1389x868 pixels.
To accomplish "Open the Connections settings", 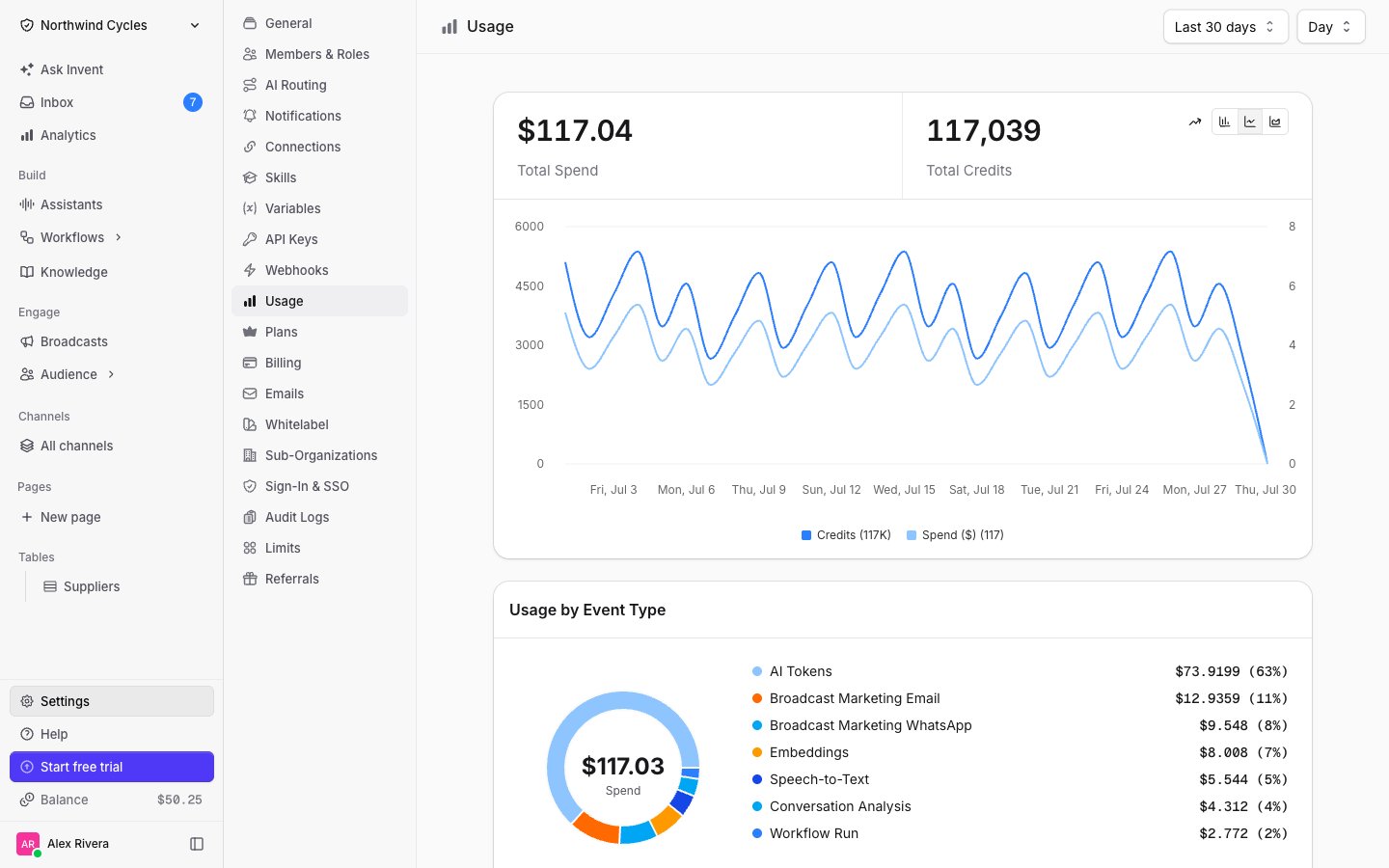I will tap(319, 147).
